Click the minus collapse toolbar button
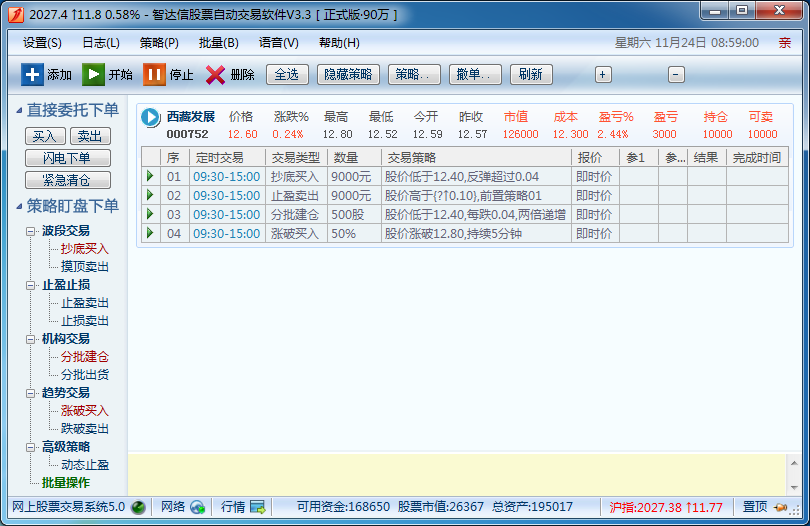 click(x=676, y=75)
